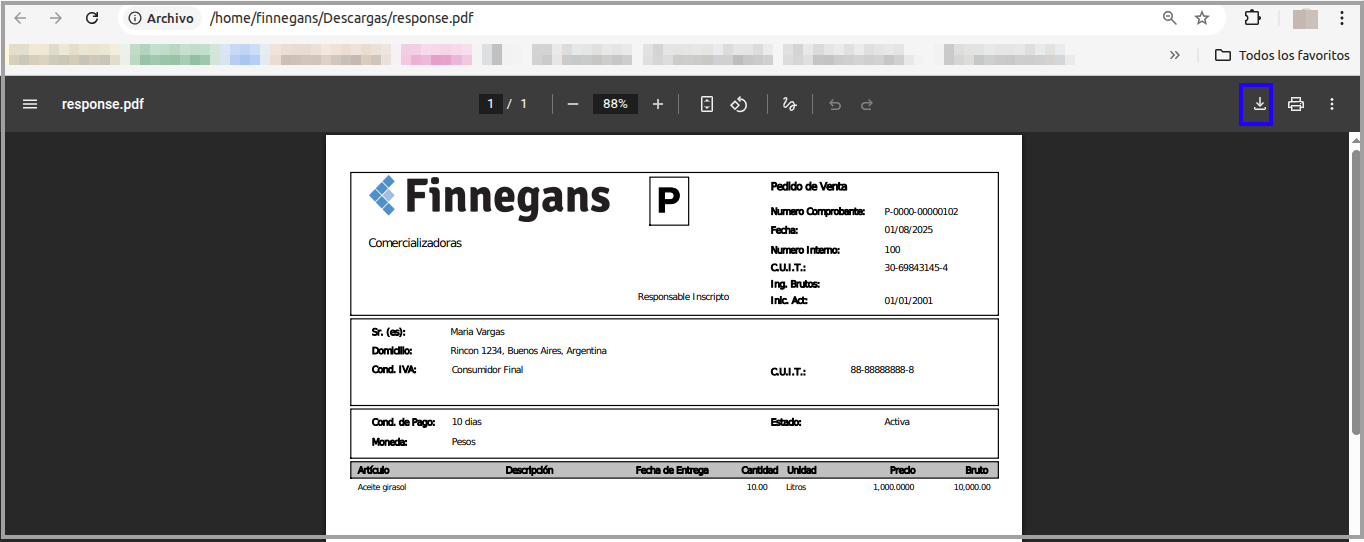Zoom out with the minus button
The height and width of the screenshot is (542, 1364).
tap(573, 104)
